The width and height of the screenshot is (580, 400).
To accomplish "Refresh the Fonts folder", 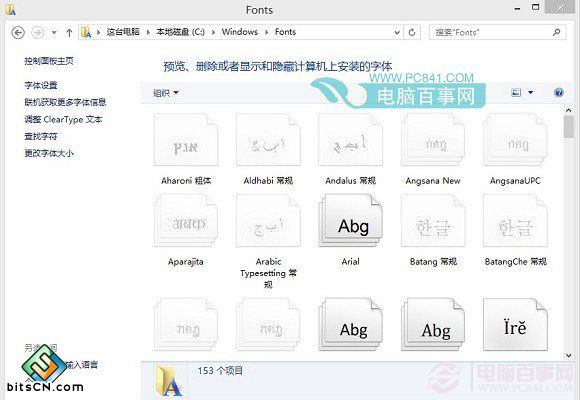I will [412, 32].
